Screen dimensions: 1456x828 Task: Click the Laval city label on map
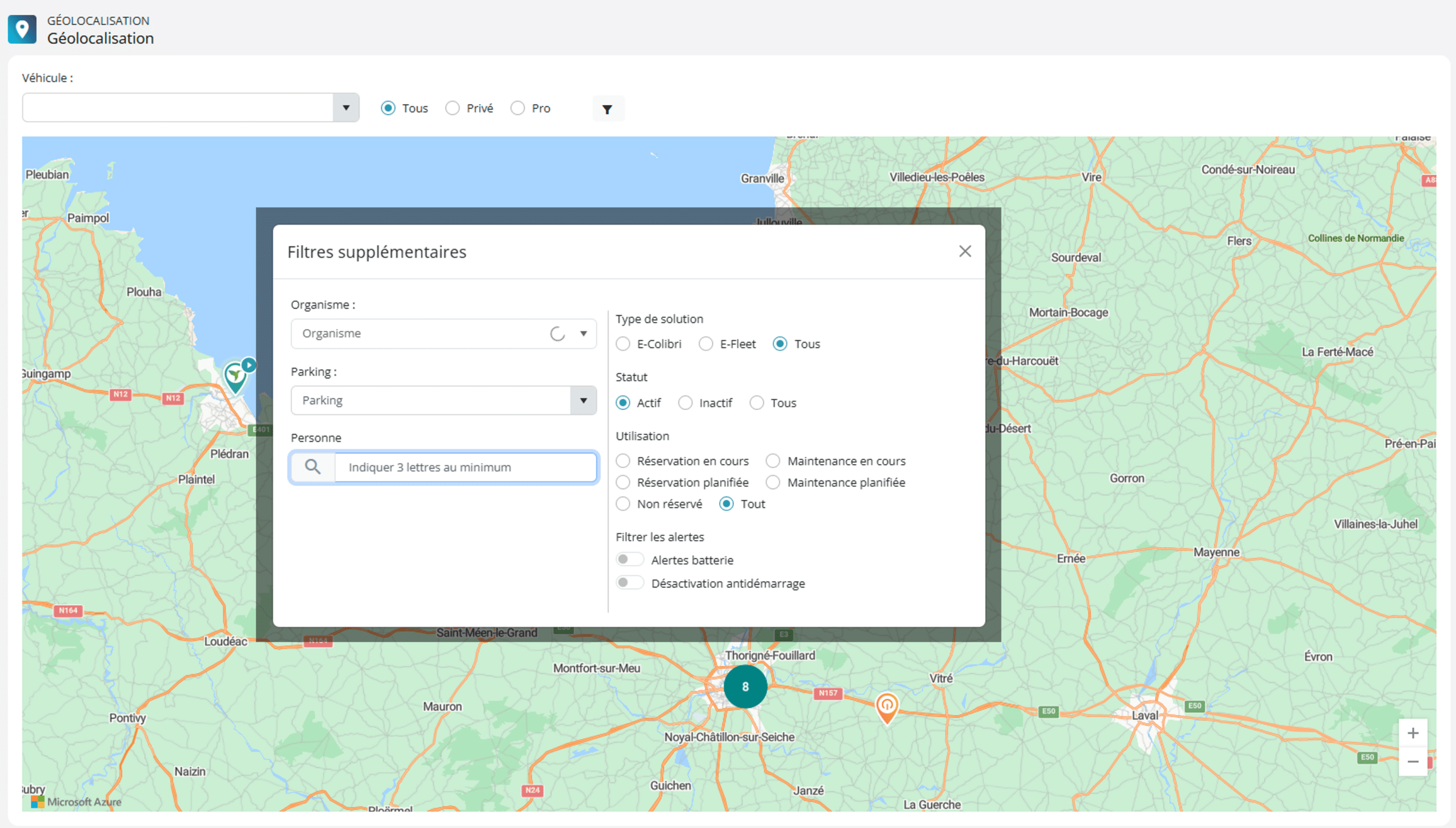[x=1145, y=715]
